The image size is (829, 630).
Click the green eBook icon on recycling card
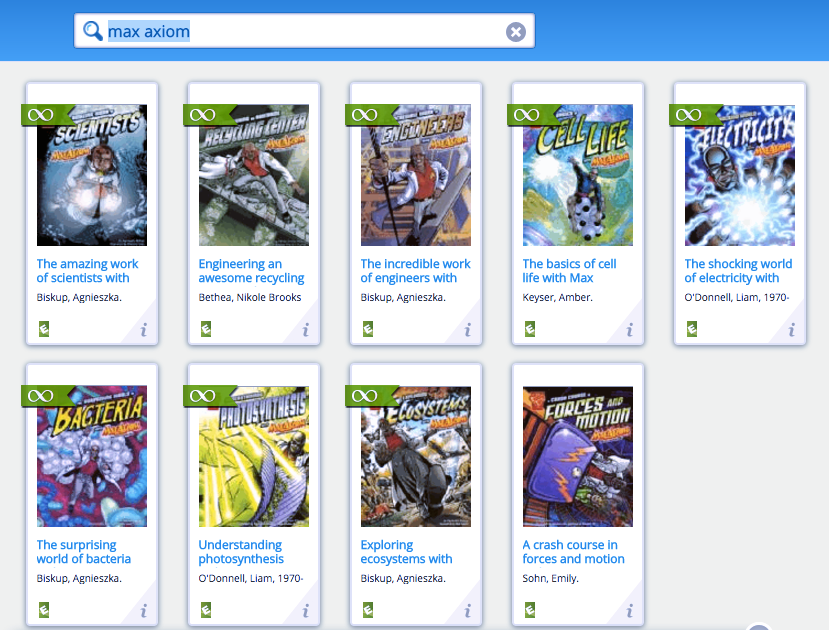pyautogui.click(x=206, y=329)
